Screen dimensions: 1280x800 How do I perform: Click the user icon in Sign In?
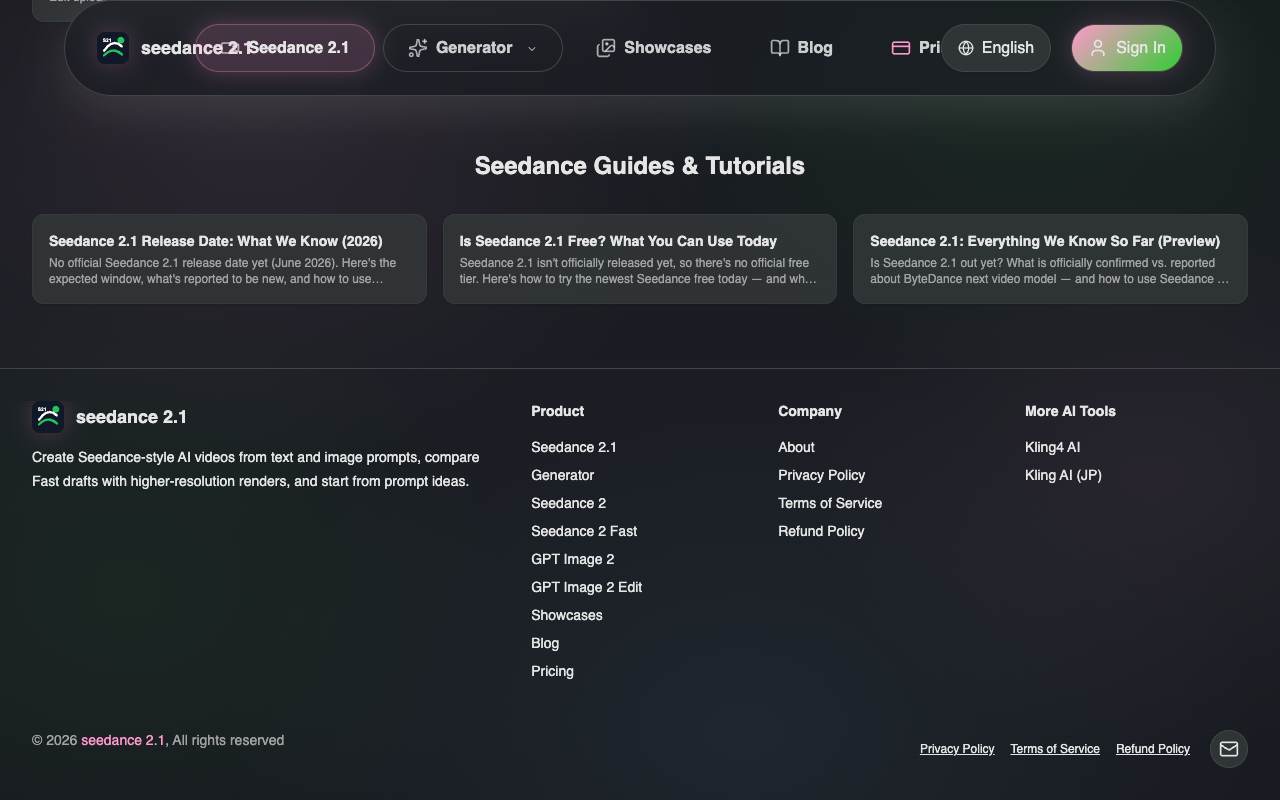1098,48
